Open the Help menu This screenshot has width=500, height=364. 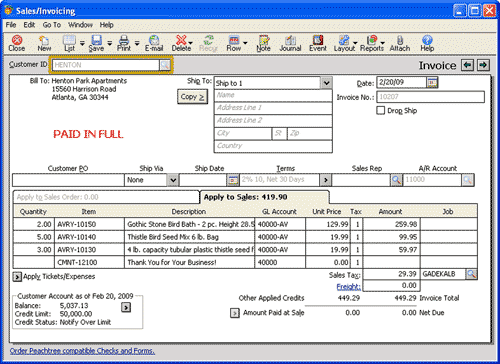pyautogui.click(x=106, y=25)
